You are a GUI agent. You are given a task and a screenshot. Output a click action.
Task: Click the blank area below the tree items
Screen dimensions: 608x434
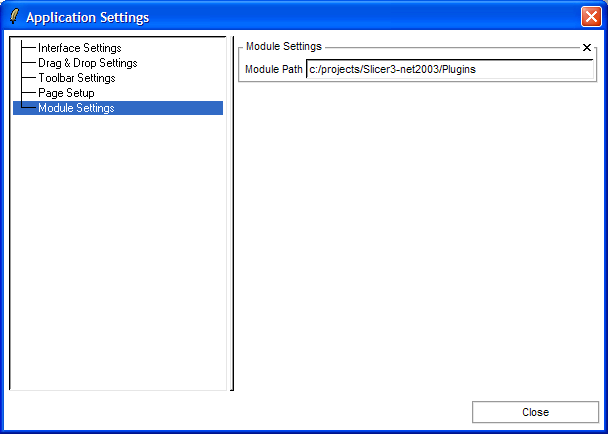coord(118,250)
